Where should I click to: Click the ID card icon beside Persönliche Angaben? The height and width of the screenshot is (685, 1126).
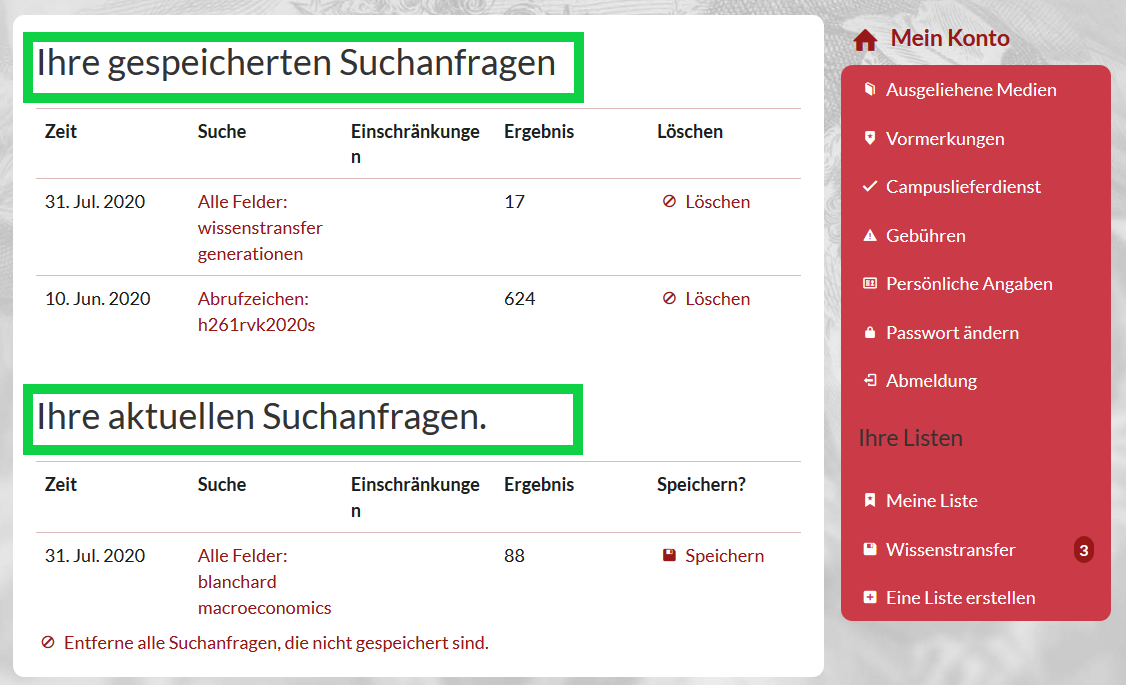pos(870,284)
